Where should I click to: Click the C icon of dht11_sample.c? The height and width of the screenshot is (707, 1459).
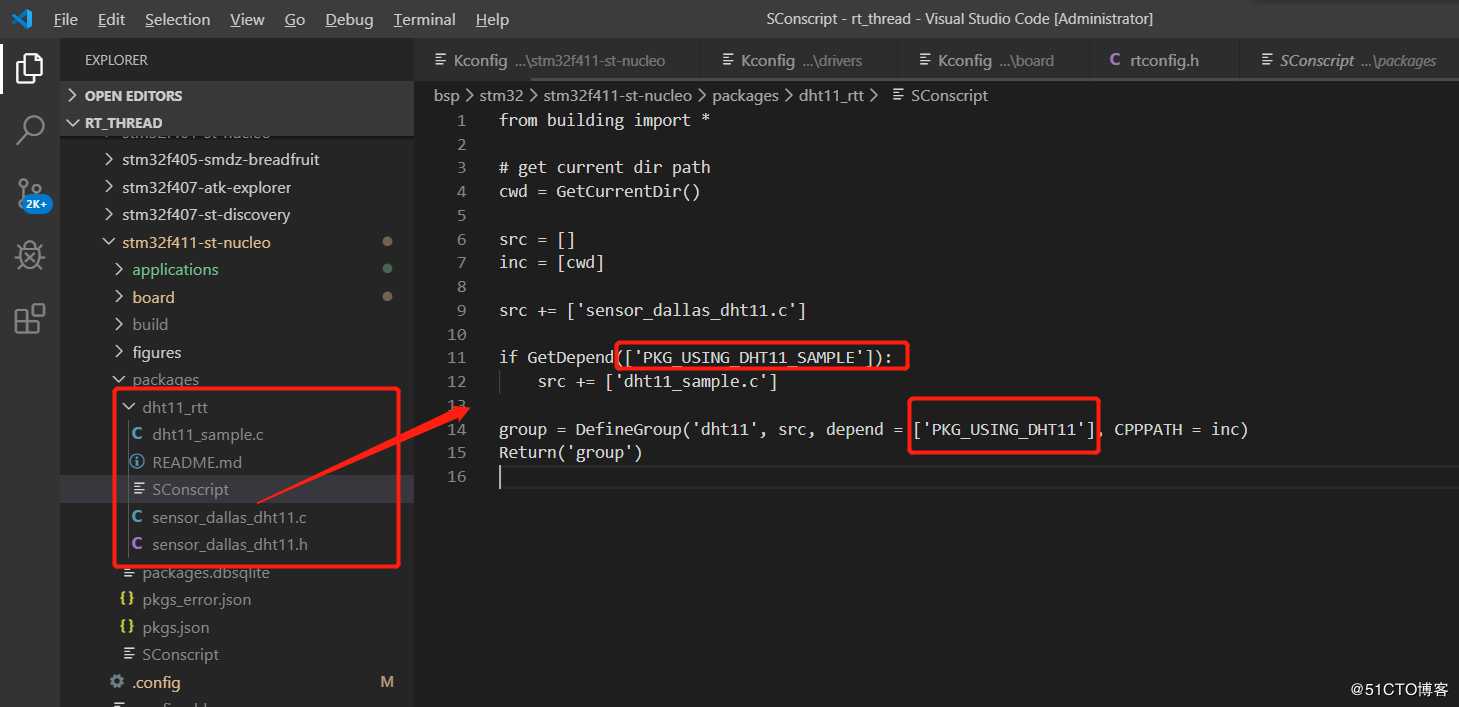pos(137,435)
